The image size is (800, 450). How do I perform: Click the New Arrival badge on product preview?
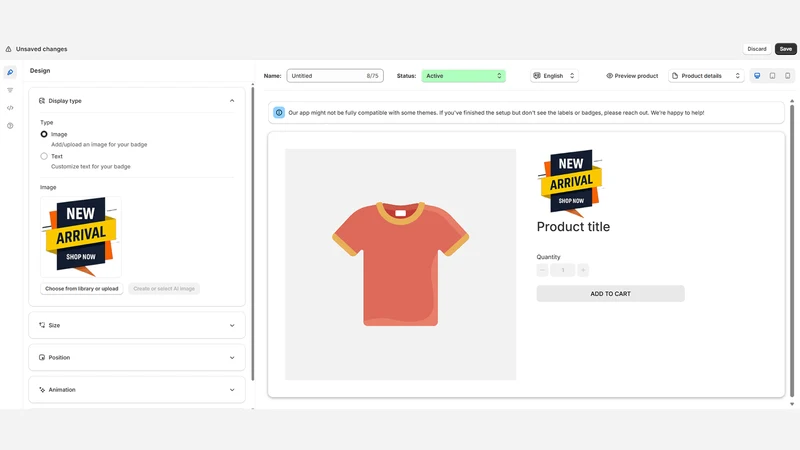point(570,183)
